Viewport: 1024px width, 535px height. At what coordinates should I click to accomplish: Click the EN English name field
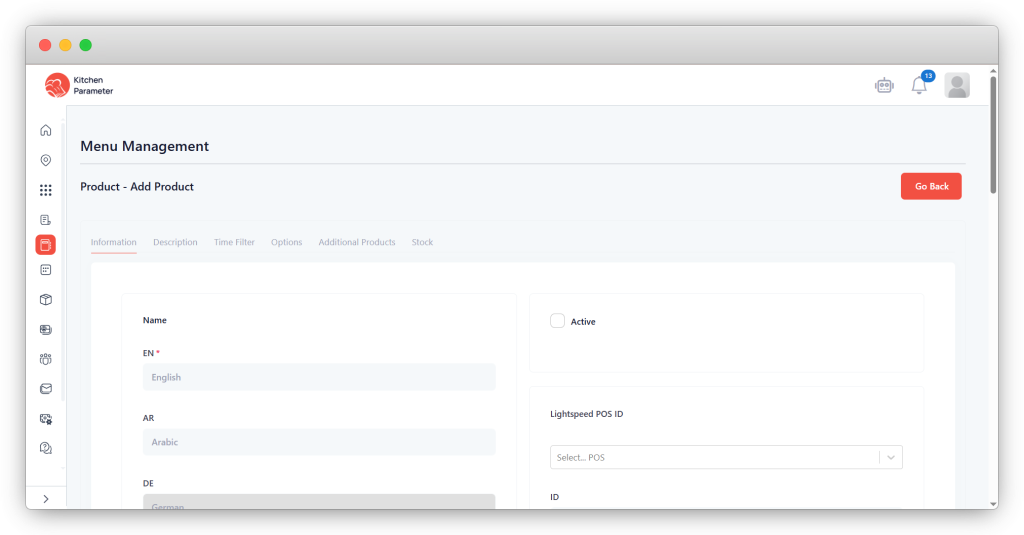coord(319,377)
